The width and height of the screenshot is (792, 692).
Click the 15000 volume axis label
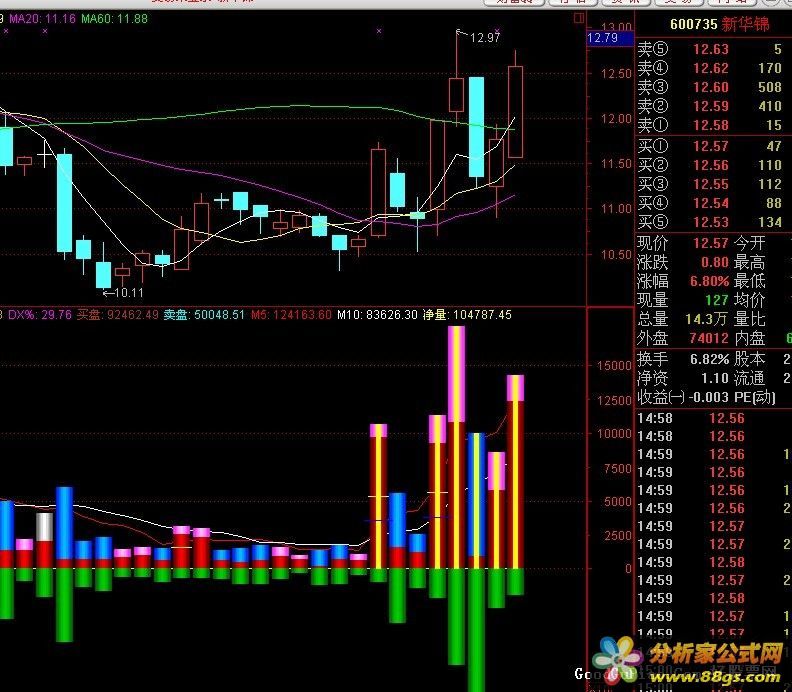pyautogui.click(x=614, y=366)
